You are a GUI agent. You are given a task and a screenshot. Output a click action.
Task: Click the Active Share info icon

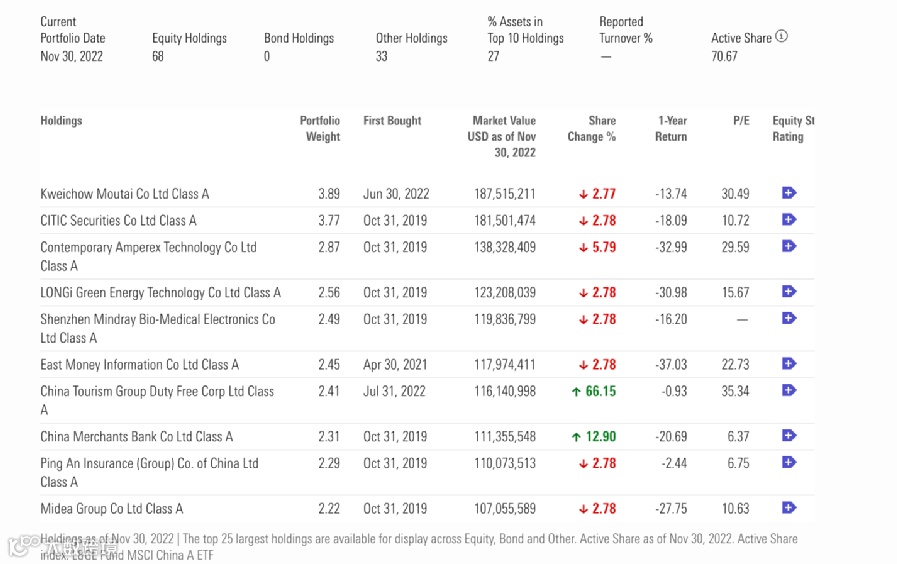point(782,37)
